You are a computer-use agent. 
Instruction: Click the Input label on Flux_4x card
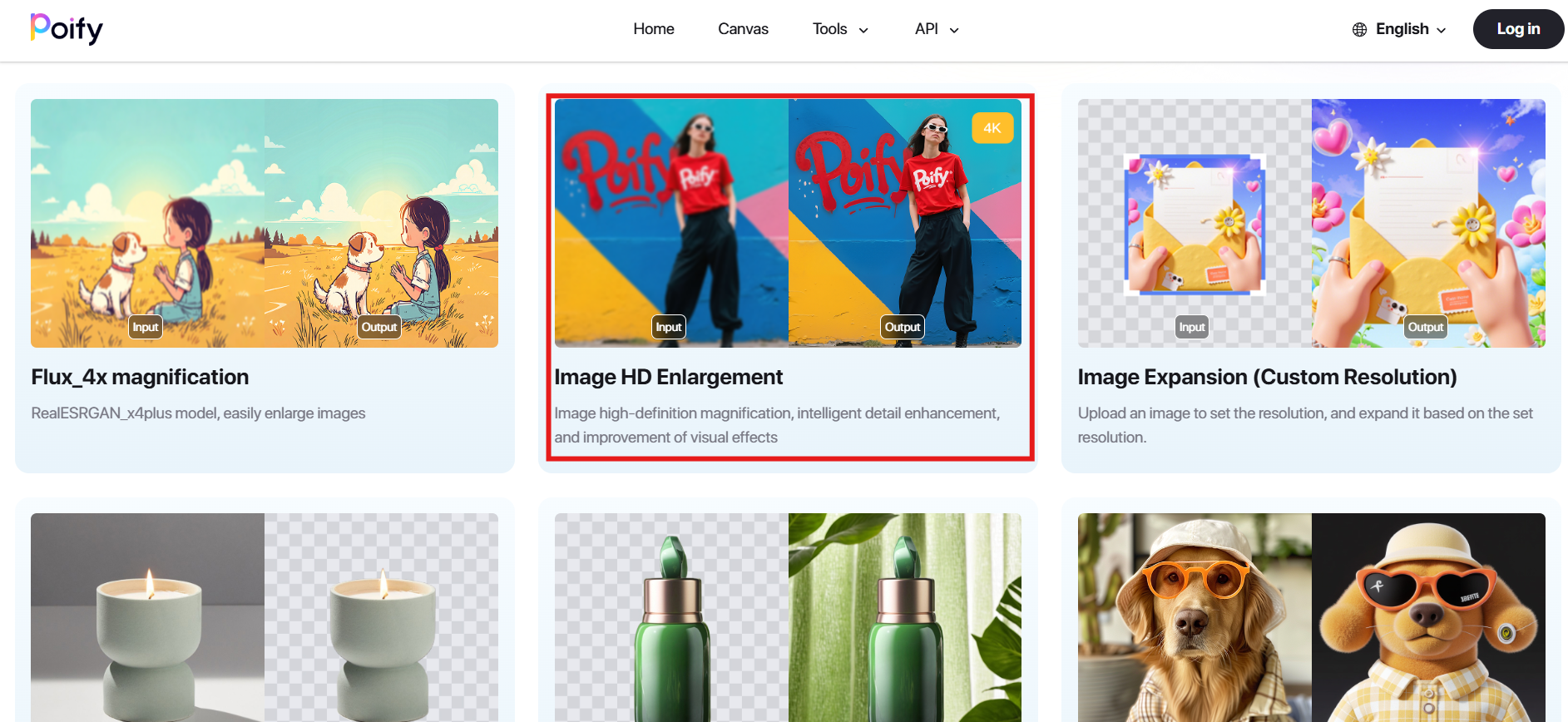146,327
